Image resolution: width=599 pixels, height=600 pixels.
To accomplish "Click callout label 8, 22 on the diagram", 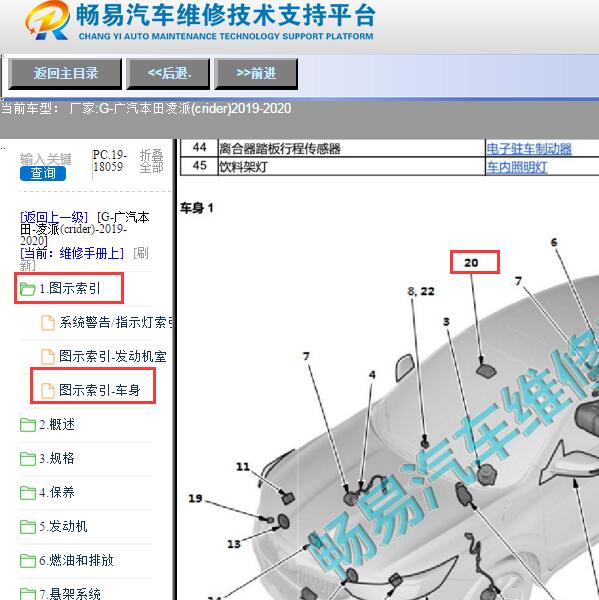I will [421, 292].
